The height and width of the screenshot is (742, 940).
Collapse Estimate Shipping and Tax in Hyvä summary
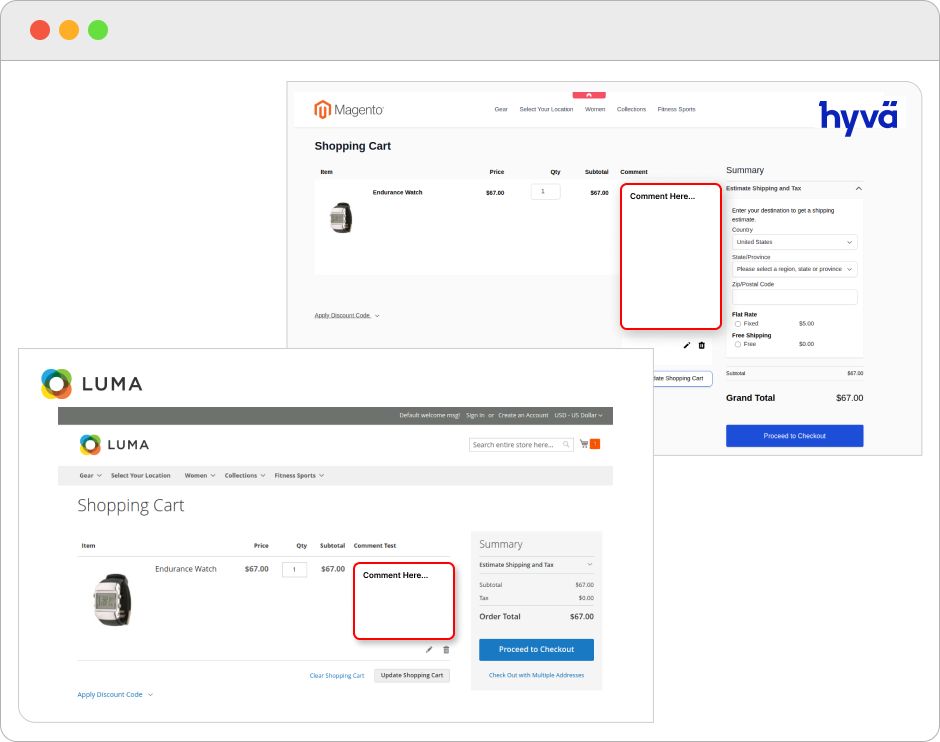pos(858,188)
